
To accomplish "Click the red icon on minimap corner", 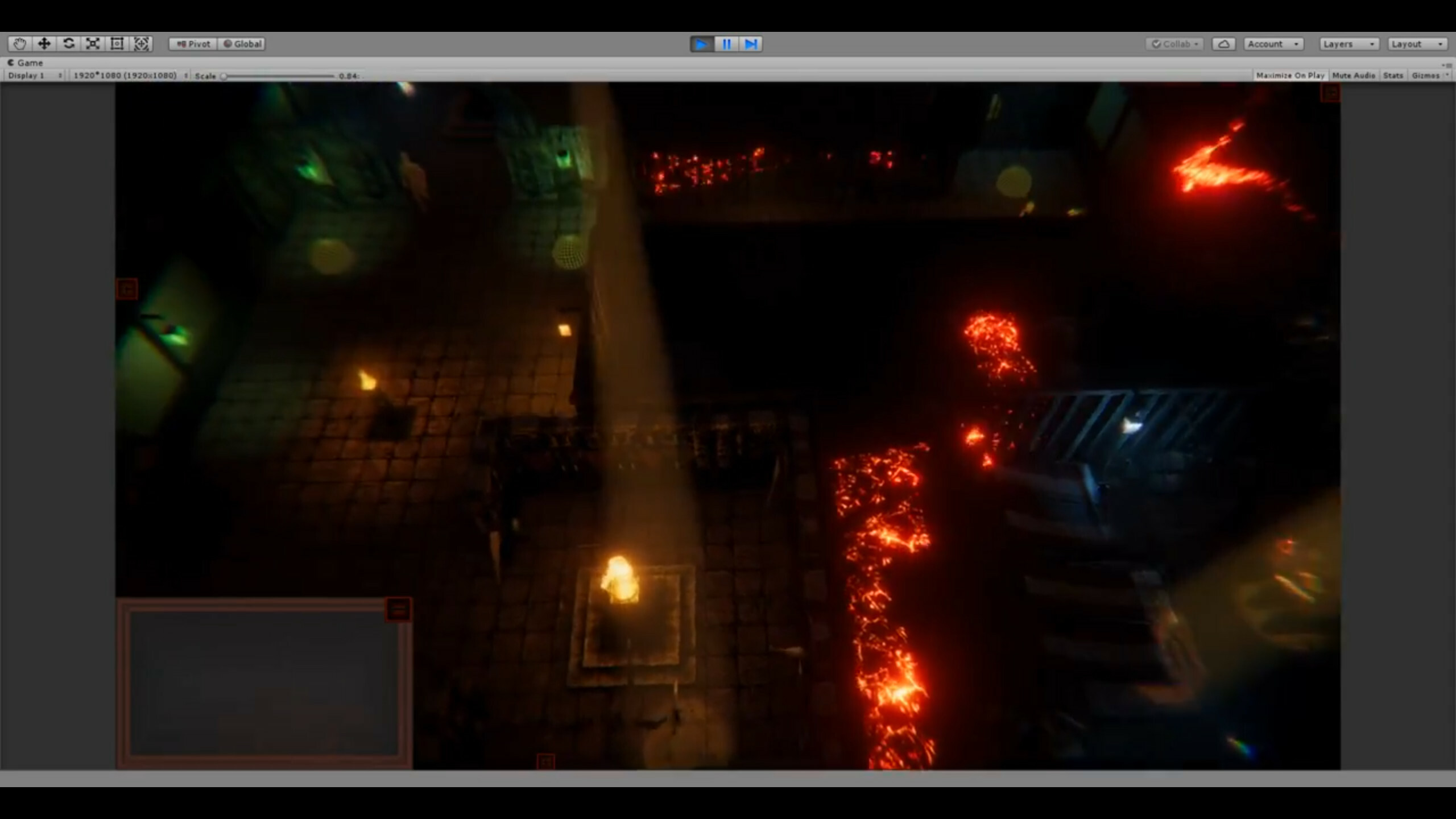I will coord(398,610).
